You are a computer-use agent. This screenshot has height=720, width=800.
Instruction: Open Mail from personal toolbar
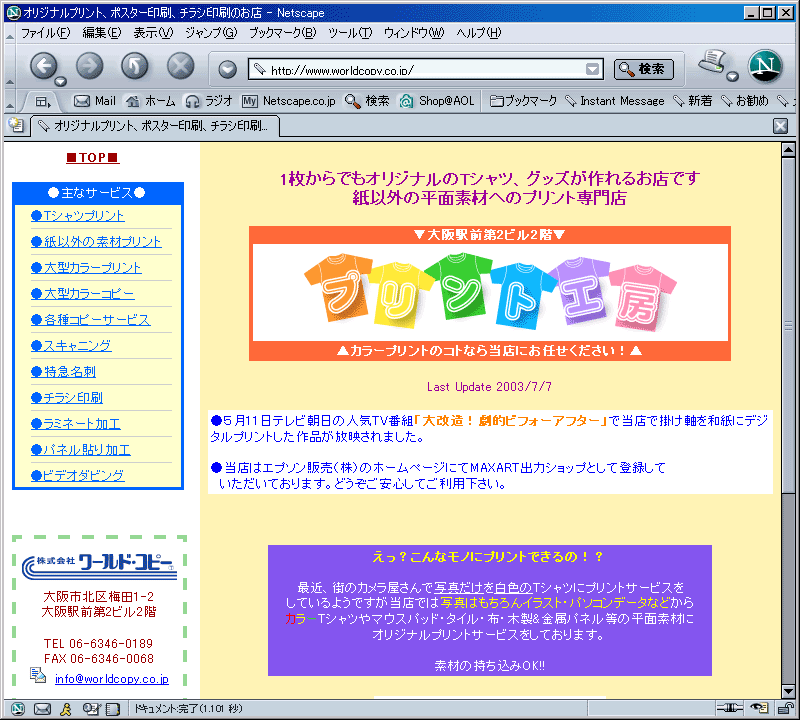coord(95,101)
